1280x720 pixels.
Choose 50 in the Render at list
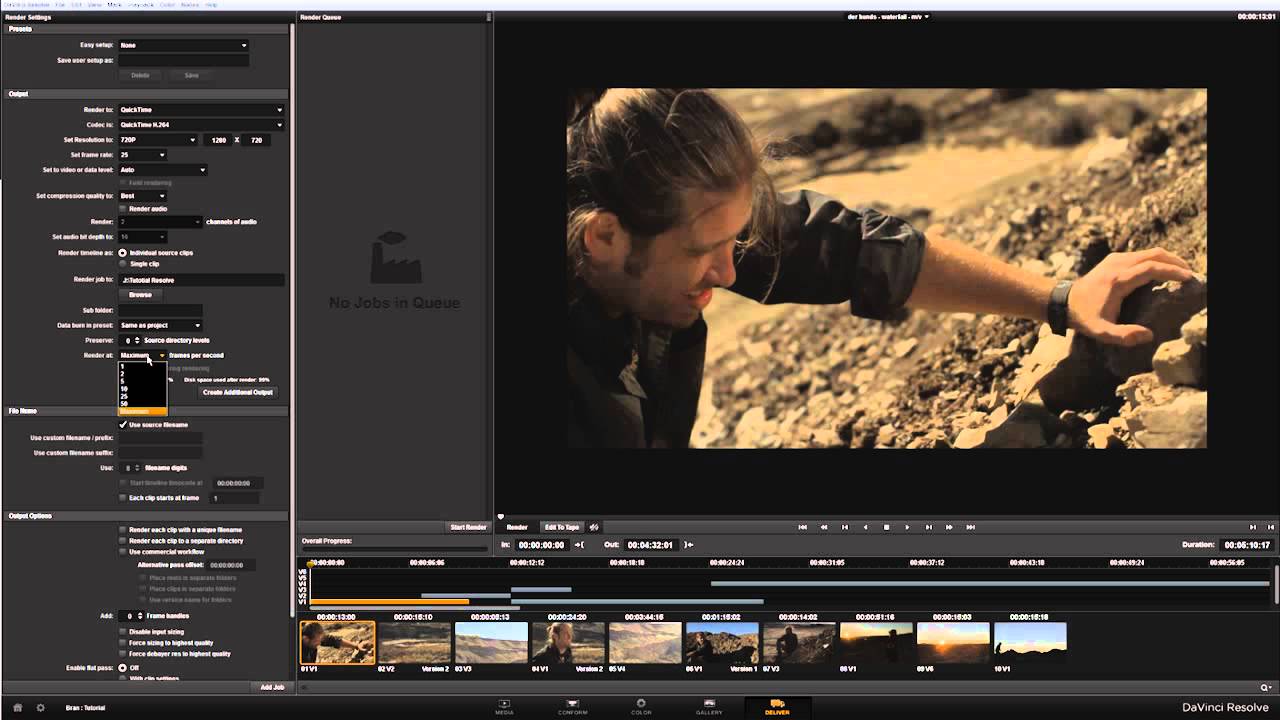[142, 404]
